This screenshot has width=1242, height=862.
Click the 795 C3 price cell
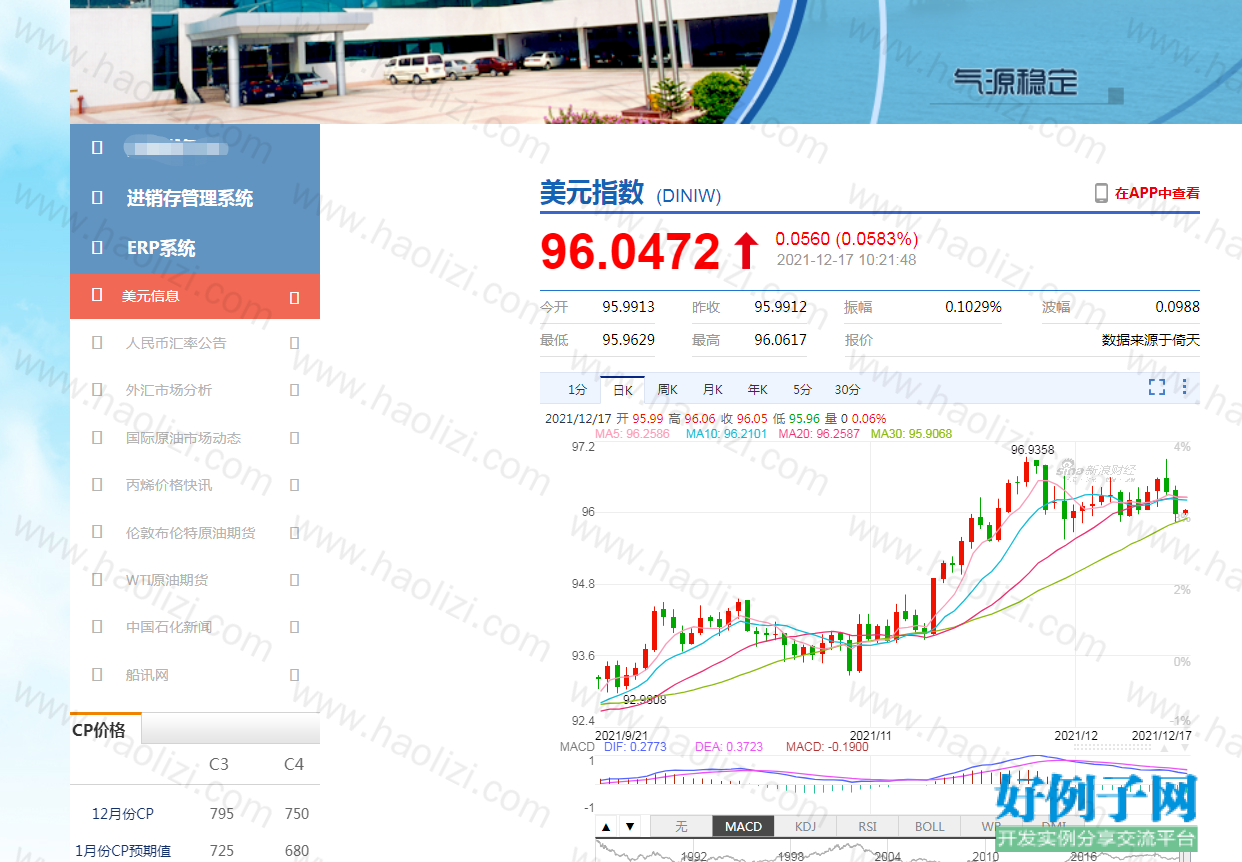point(222,814)
